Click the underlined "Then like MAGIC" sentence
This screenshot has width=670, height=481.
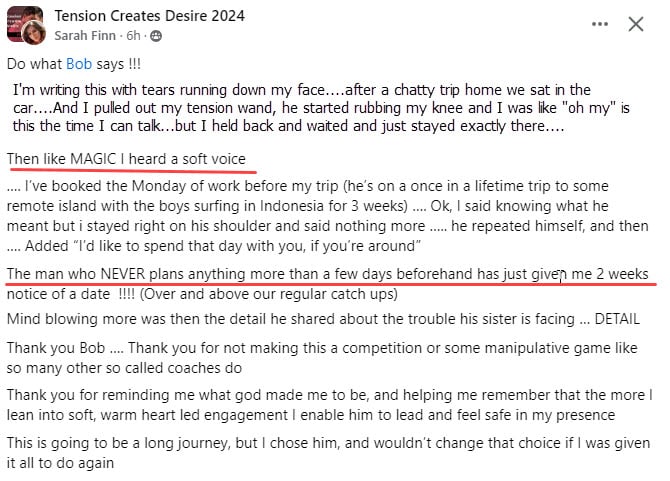126,160
